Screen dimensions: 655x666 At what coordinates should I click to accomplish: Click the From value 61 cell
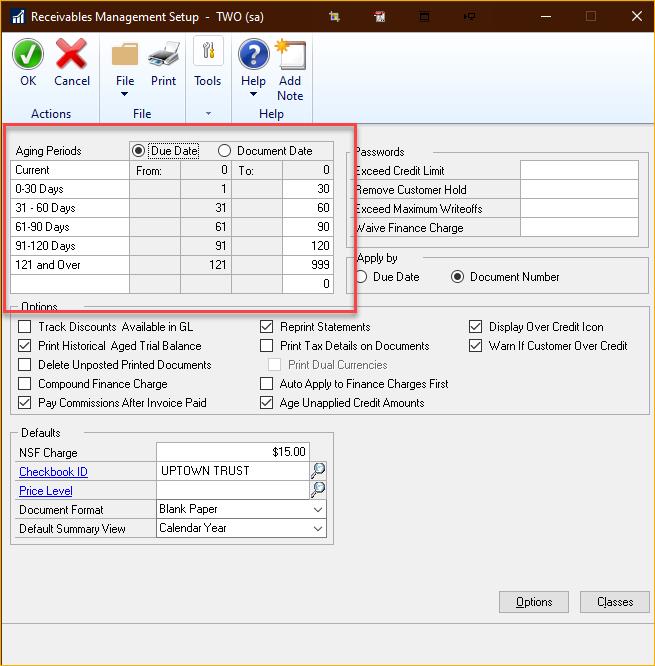206,227
